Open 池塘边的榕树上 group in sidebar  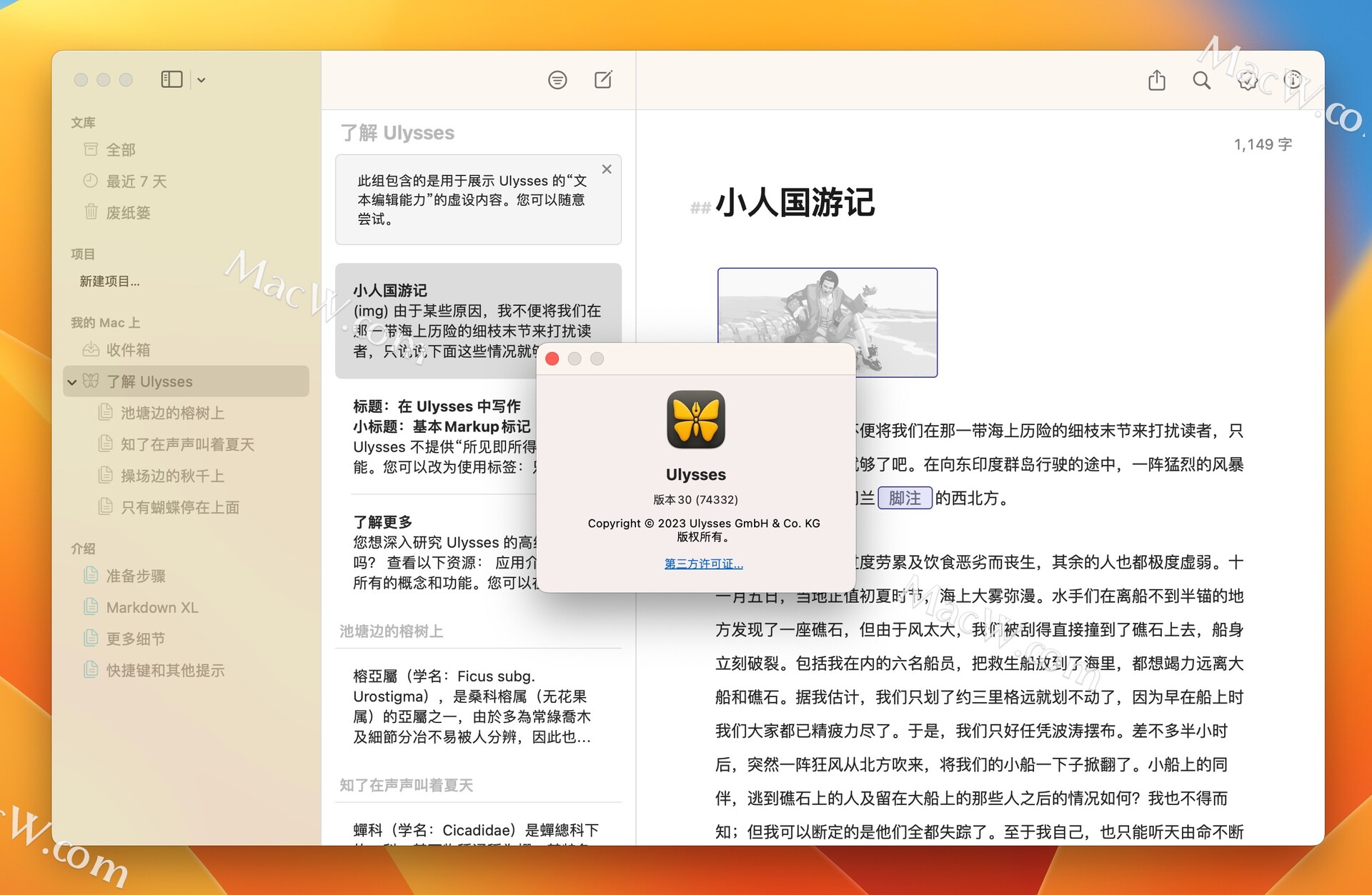click(x=172, y=413)
